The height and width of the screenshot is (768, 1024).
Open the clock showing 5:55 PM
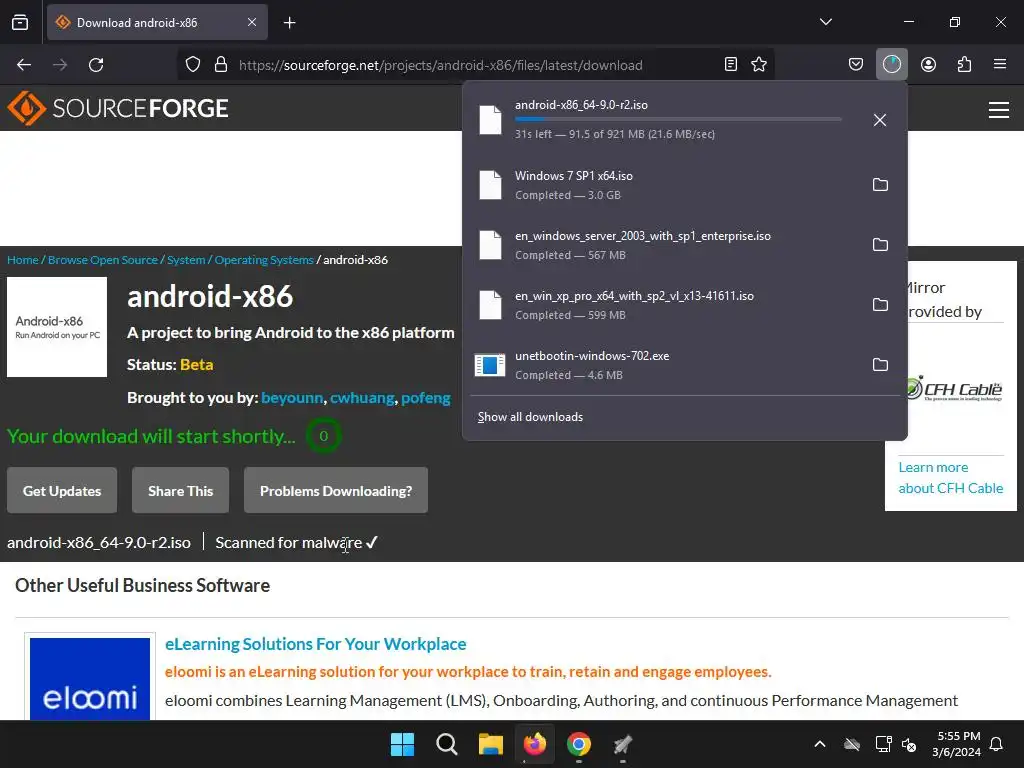coord(956,744)
